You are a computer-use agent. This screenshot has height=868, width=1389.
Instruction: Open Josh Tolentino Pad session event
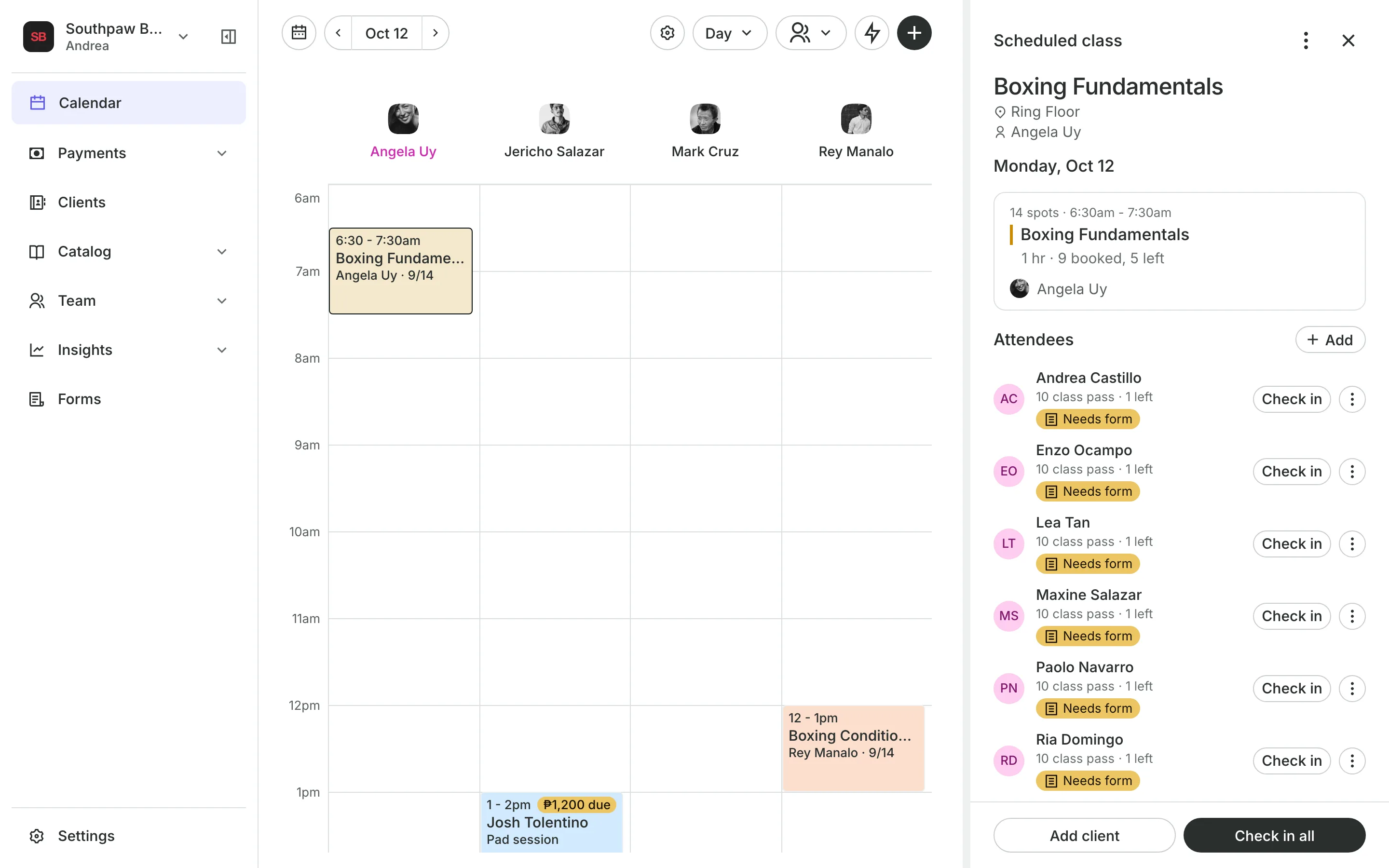pyautogui.click(x=552, y=822)
